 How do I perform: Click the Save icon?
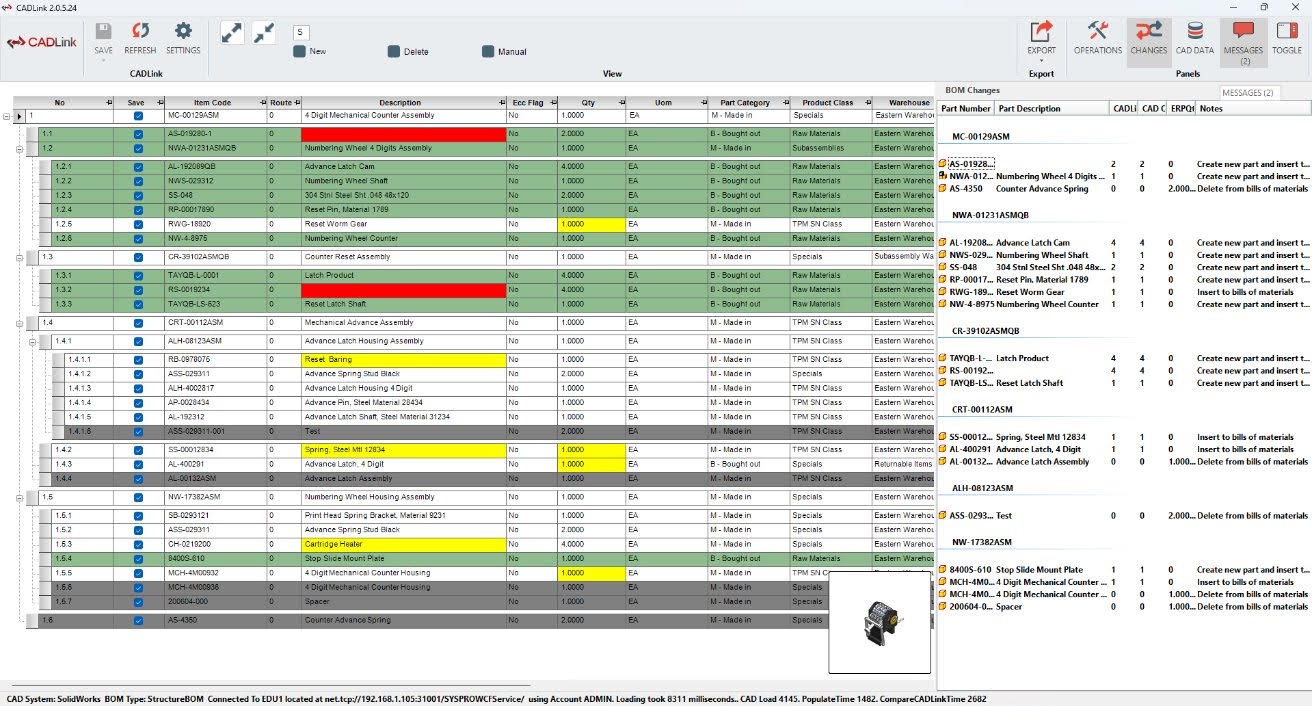click(103, 37)
